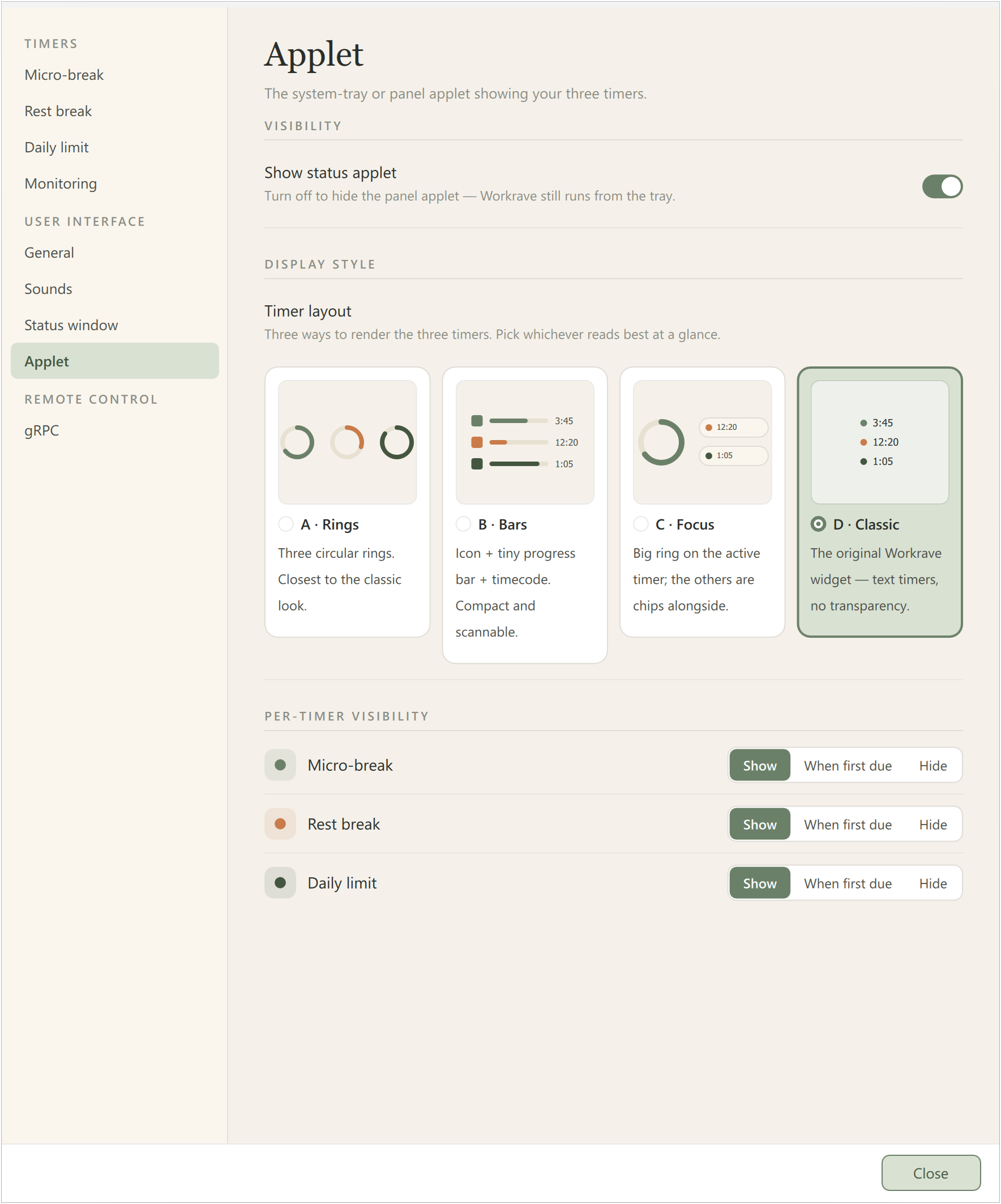Open the Sounds page
The height and width of the screenshot is (1204, 1001).
(115, 289)
